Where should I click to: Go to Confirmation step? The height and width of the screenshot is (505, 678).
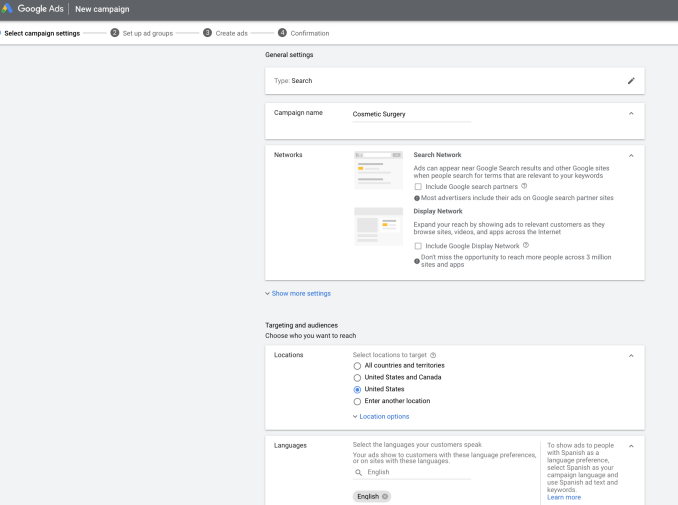click(x=310, y=33)
